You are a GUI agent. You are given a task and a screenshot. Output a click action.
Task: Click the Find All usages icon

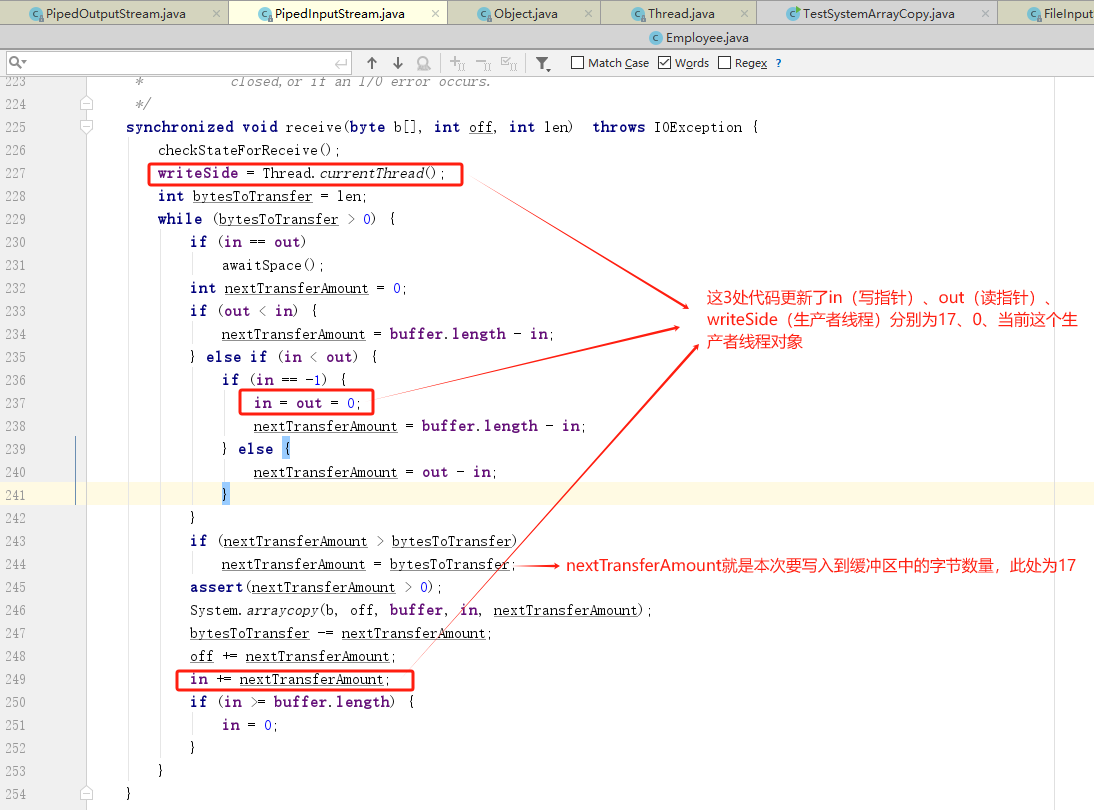coord(424,63)
